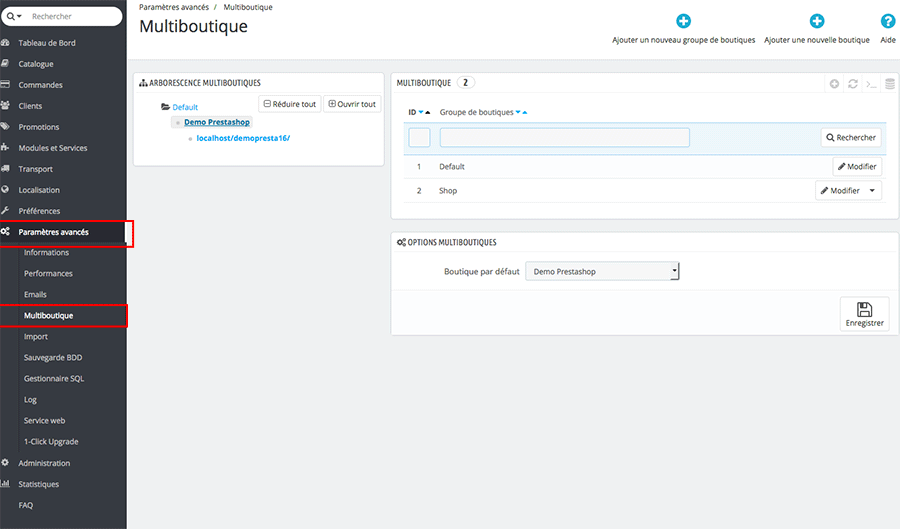Open the localhost/demopresta16/ link in tree
Viewport: 900px width, 529px height.
243,138
